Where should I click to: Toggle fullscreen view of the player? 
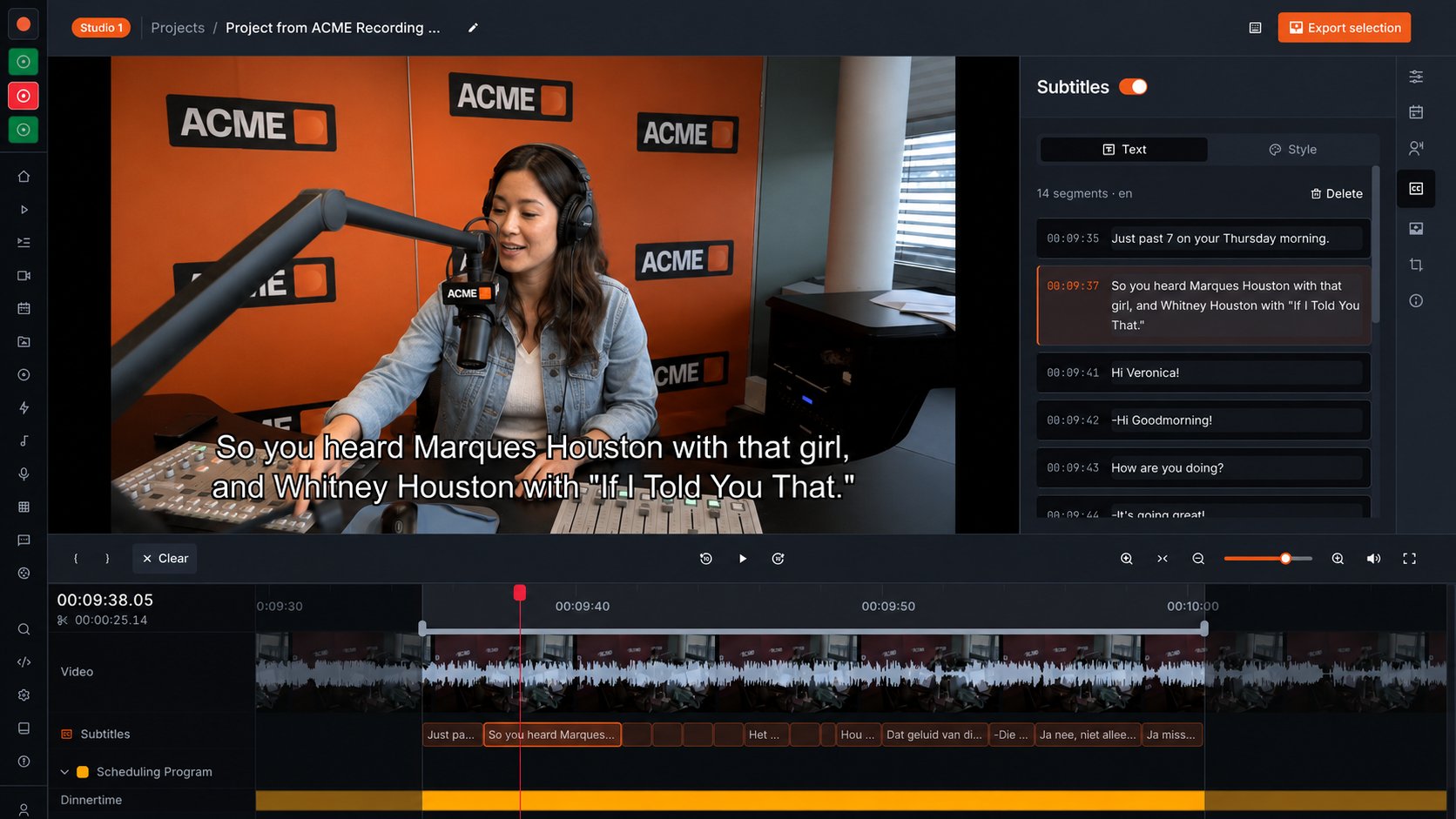coord(1409,559)
